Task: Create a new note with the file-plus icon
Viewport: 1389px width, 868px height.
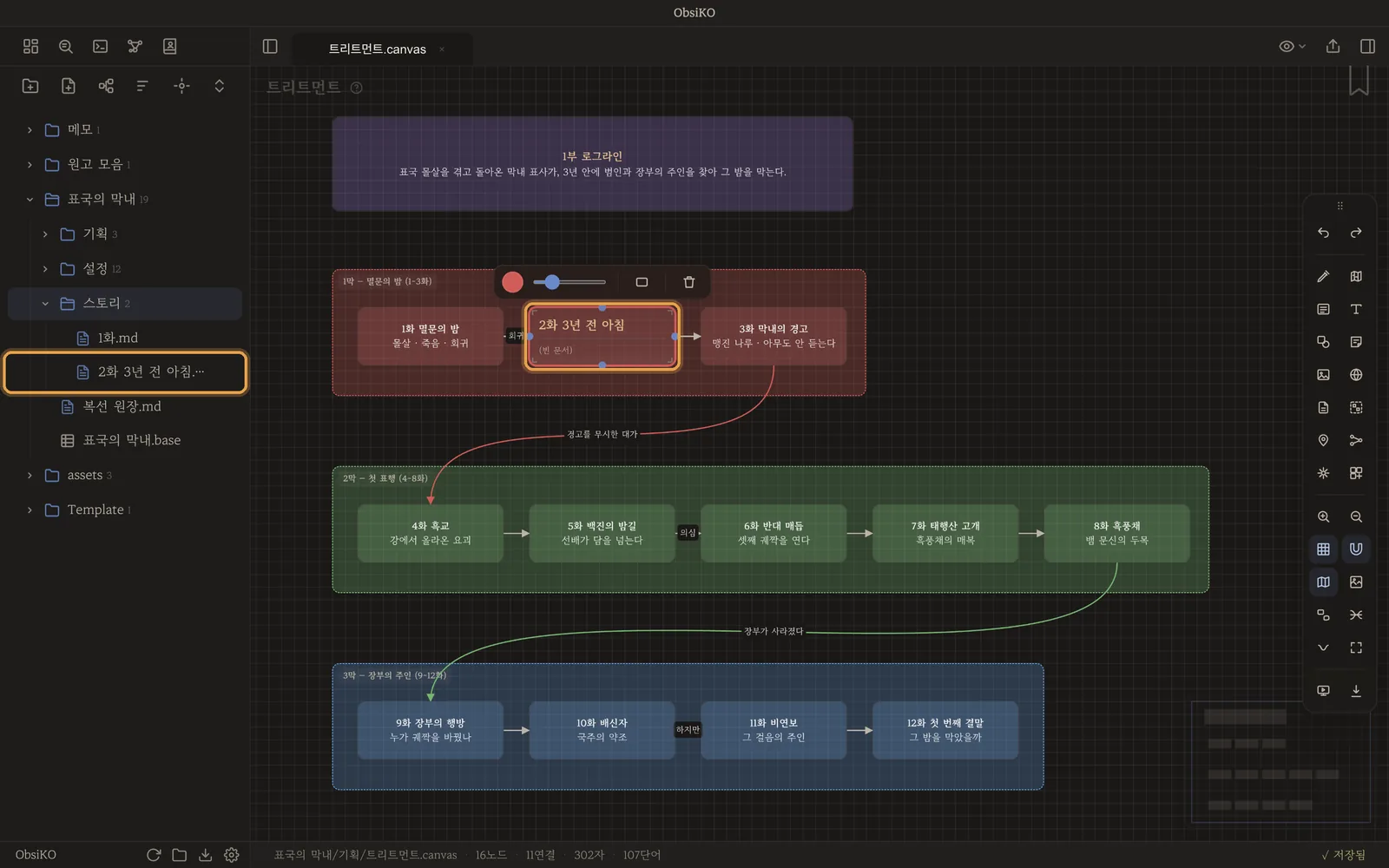Action: point(68,85)
